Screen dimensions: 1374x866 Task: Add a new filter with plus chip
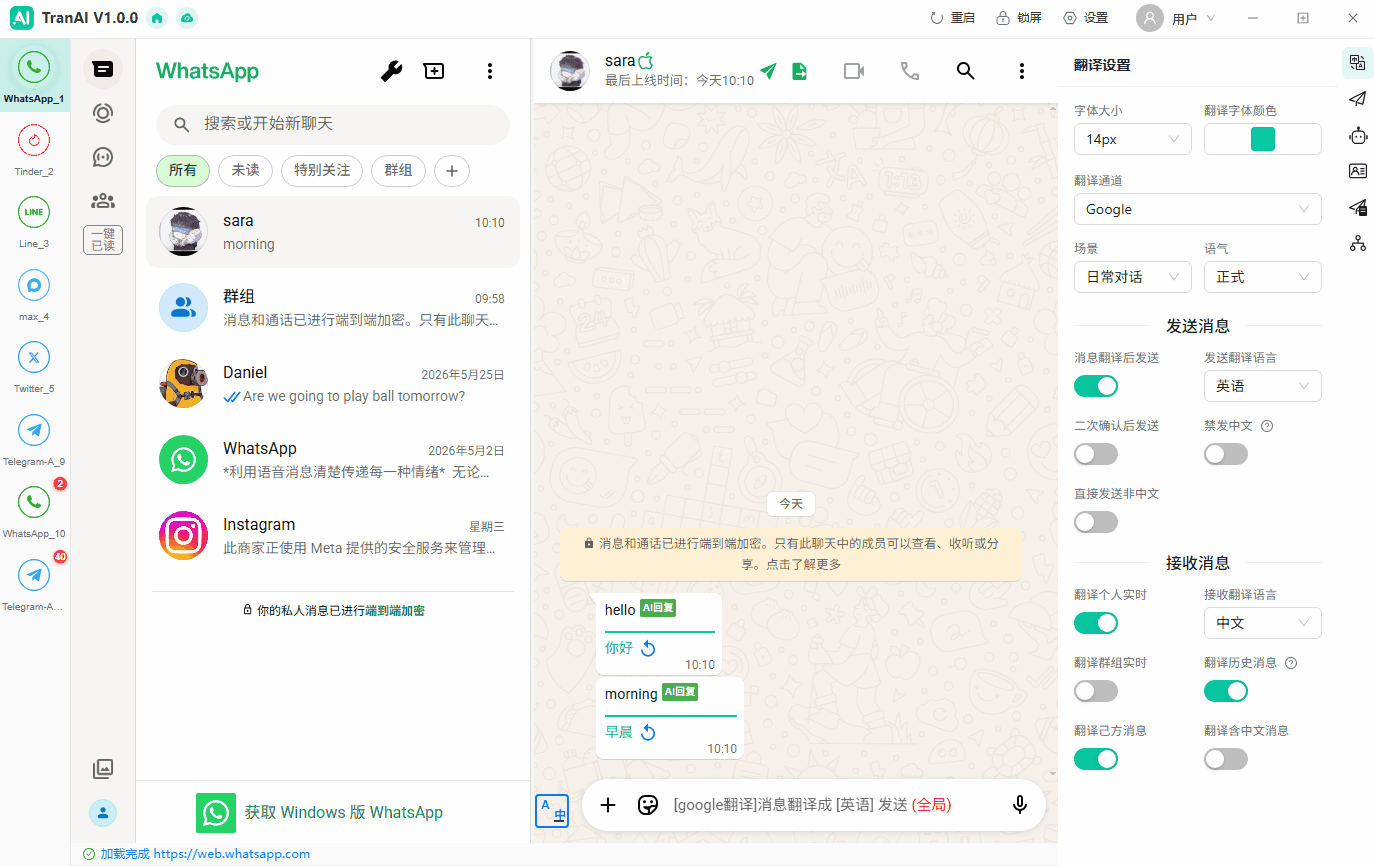pos(452,171)
